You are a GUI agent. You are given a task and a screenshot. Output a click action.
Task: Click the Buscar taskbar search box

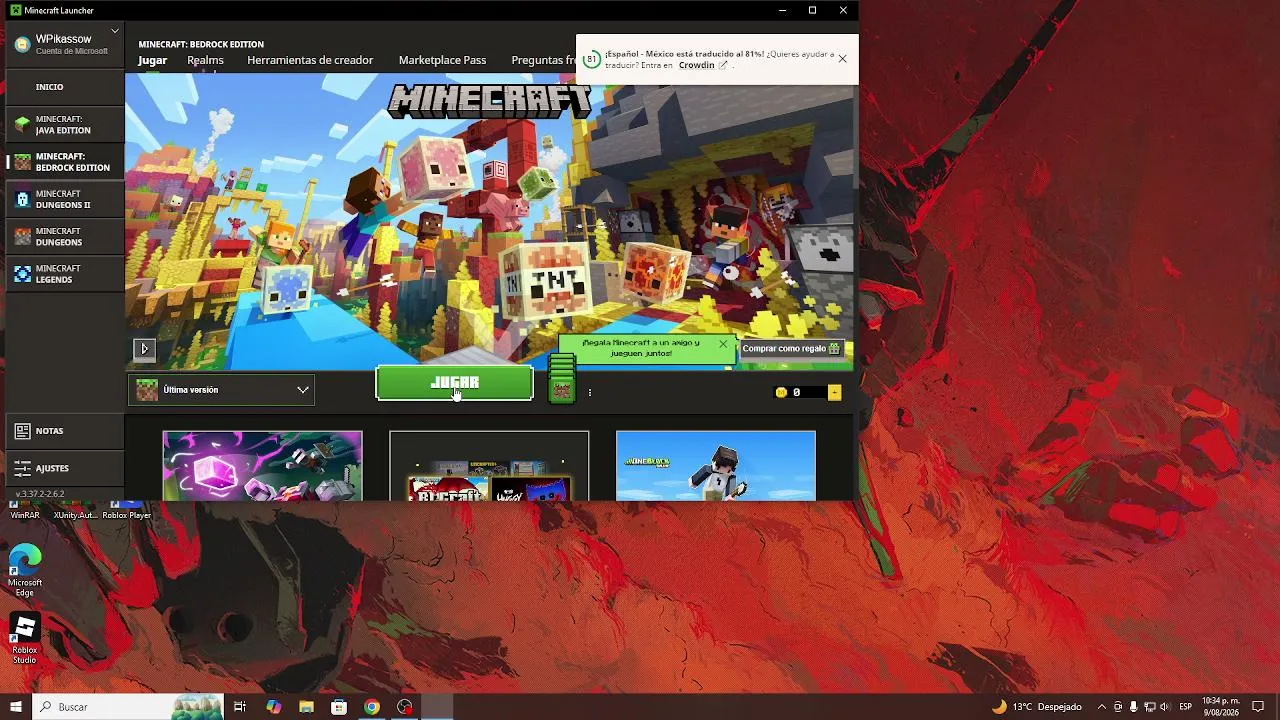point(128,707)
